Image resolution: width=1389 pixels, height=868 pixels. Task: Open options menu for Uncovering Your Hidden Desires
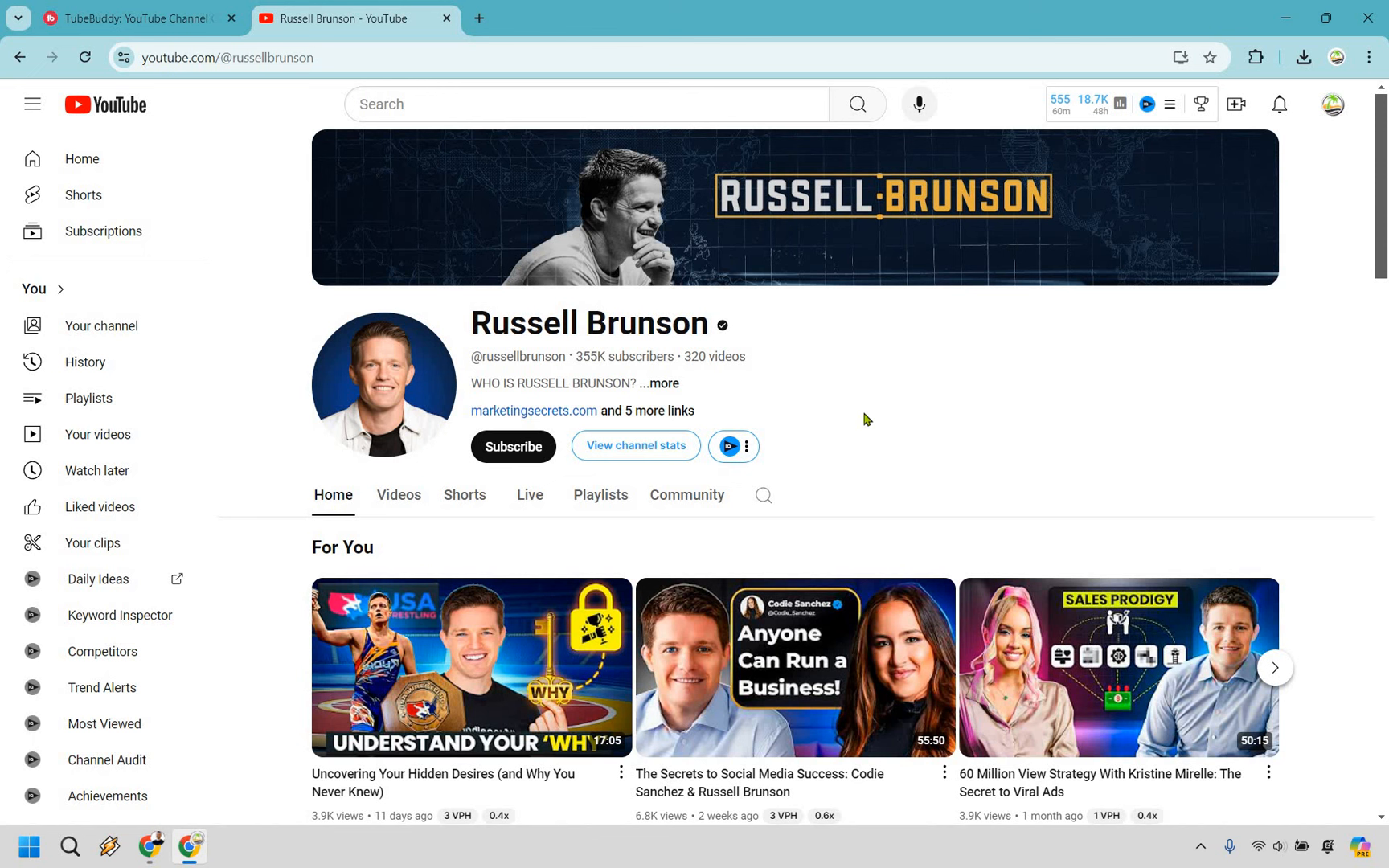621,773
